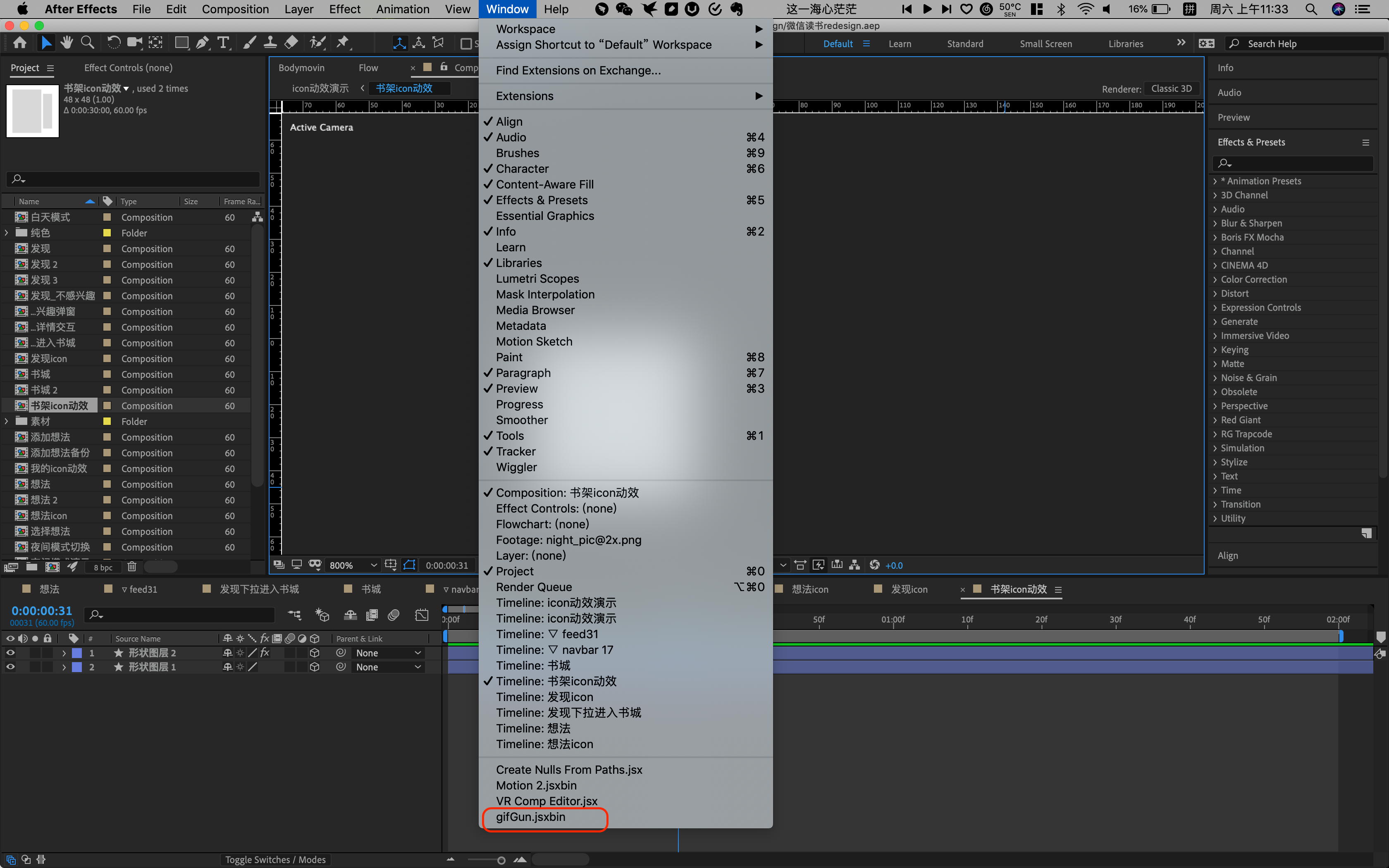The image size is (1389, 868).
Task: Select the Puppet Pin tool
Action: (343, 43)
